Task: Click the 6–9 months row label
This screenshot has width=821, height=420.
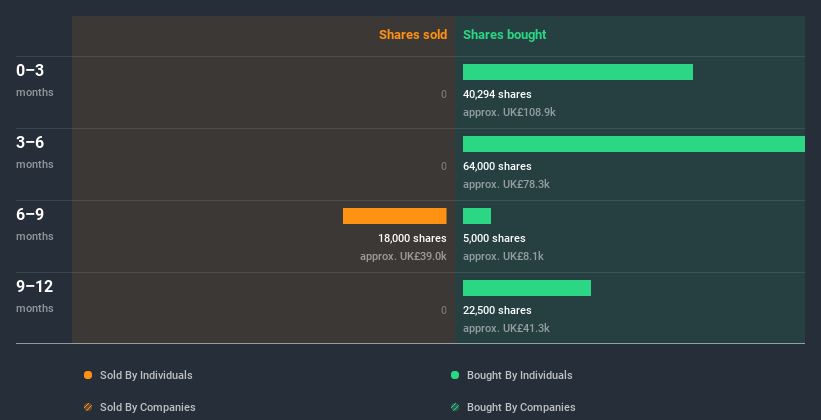Action: pyautogui.click(x=35, y=224)
